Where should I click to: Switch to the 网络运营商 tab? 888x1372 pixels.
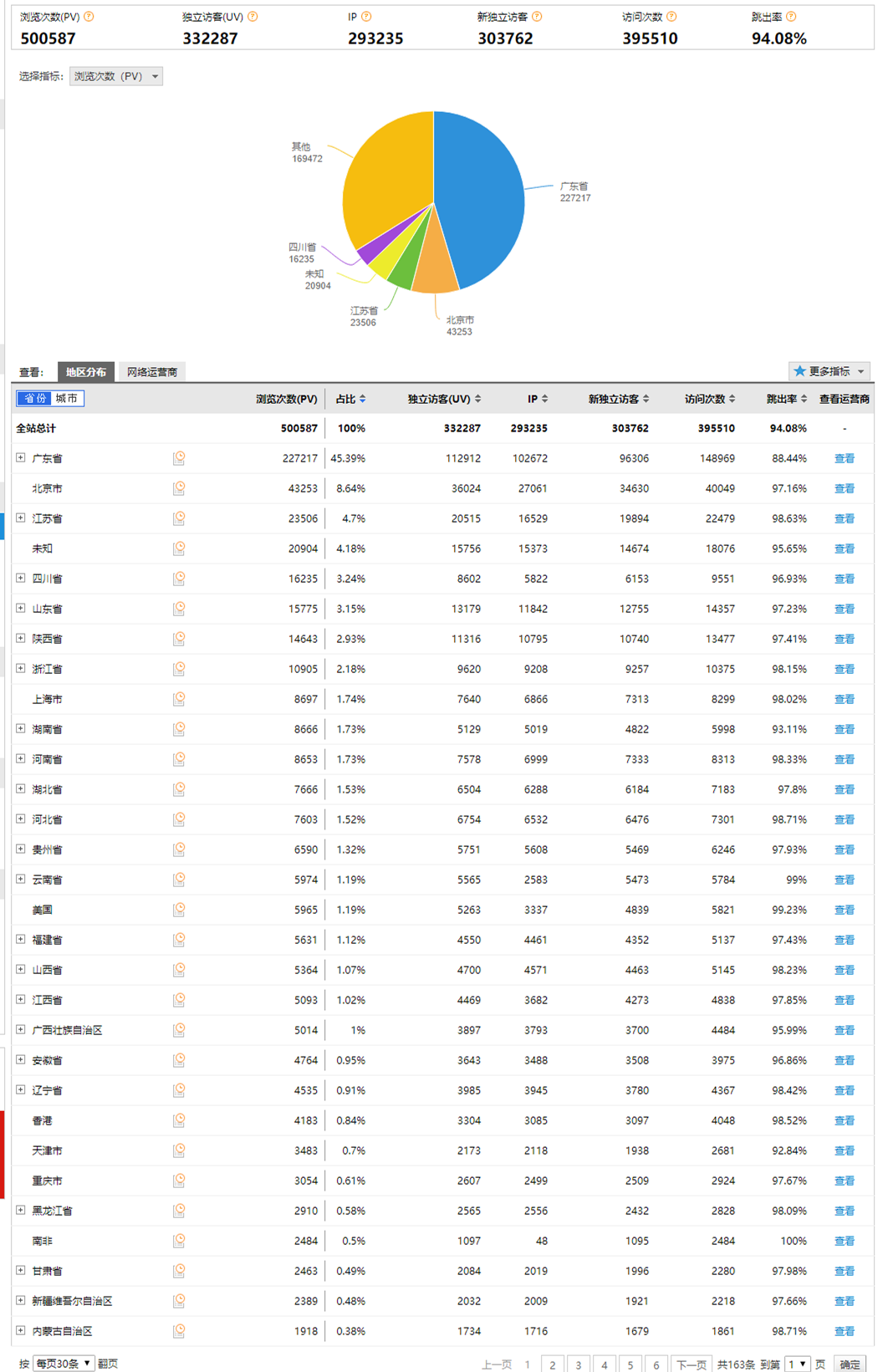151,372
